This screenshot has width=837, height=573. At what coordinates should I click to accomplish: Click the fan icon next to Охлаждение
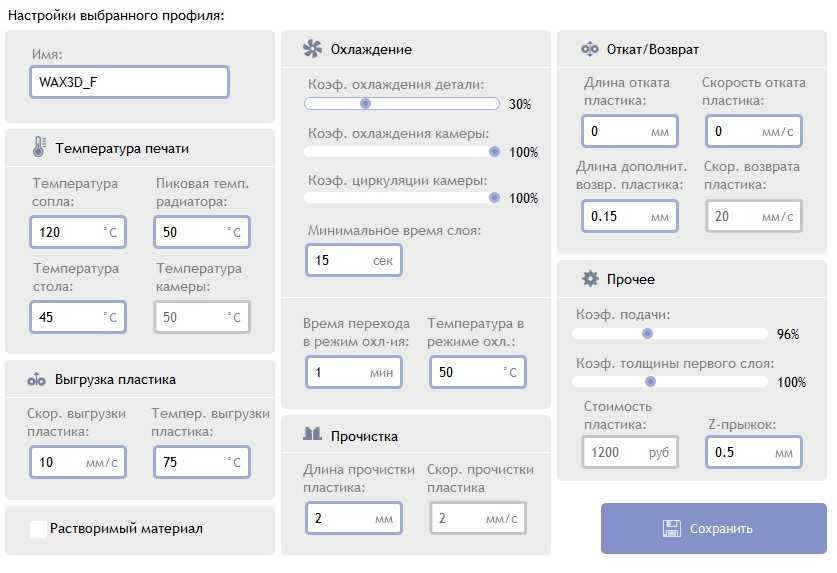pyautogui.click(x=313, y=49)
